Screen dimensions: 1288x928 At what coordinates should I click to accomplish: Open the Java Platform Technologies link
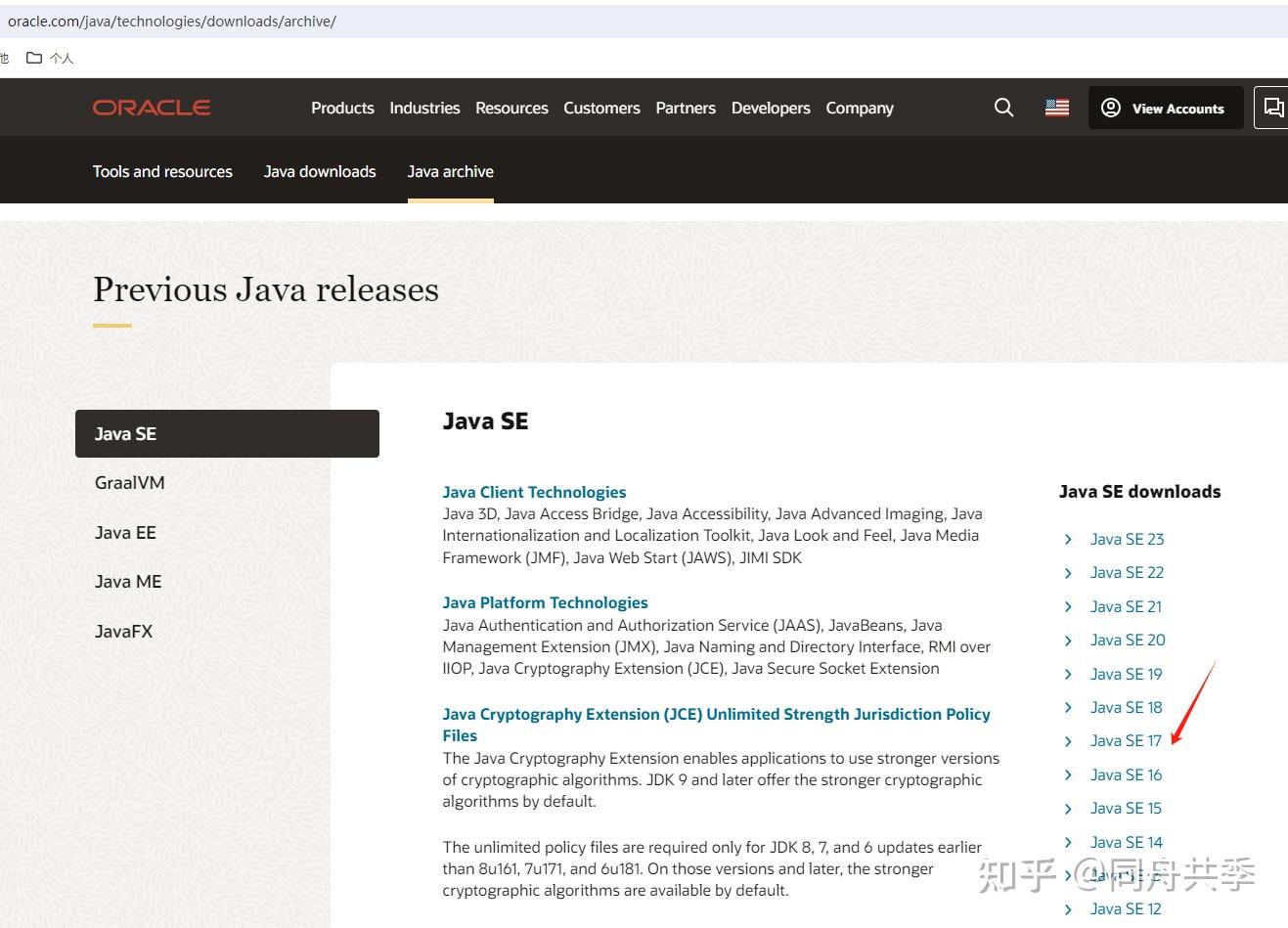(545, 602)
